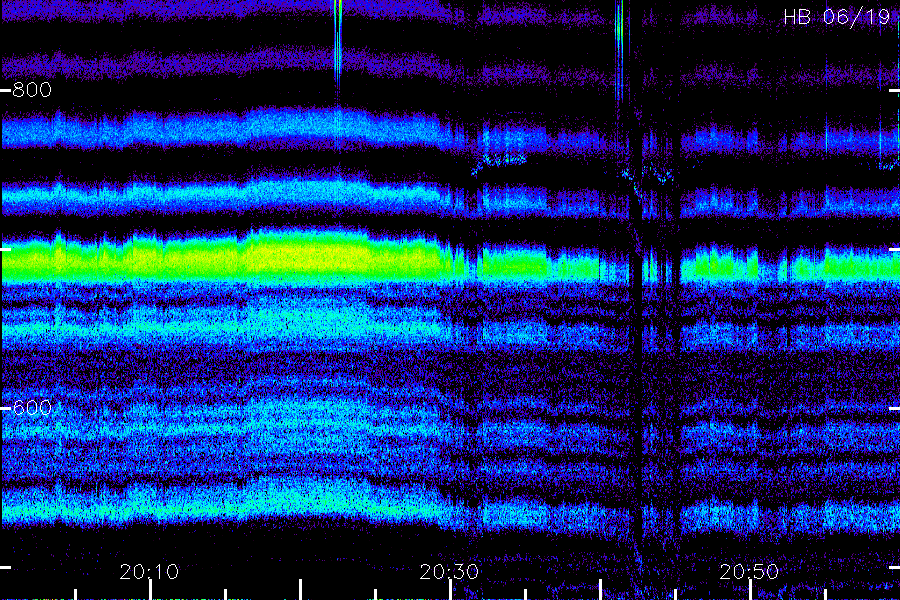Click the 20:10 time label

149,572
